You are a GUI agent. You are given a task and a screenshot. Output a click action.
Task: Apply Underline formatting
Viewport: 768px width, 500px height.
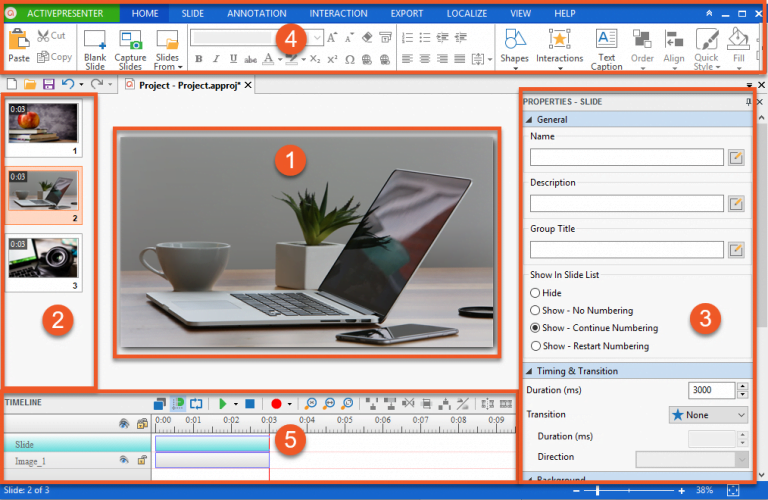[x=233, y=59]
